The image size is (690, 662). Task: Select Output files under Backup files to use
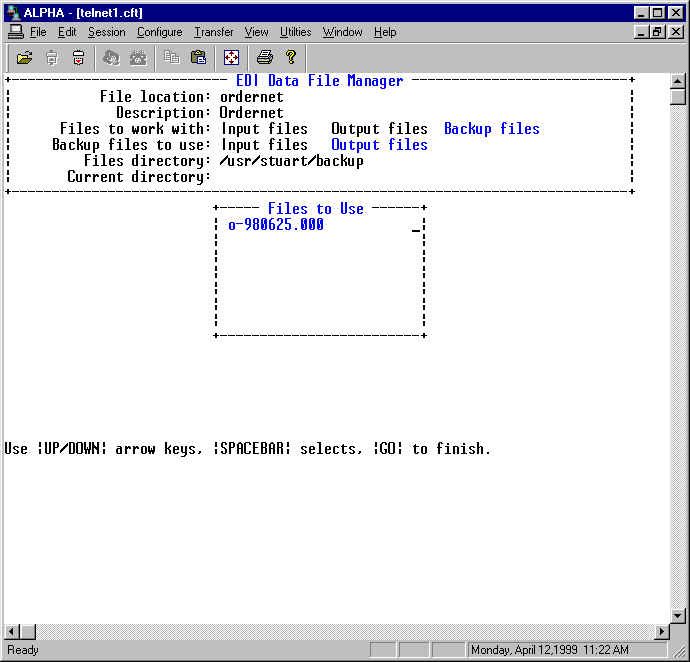379,145
